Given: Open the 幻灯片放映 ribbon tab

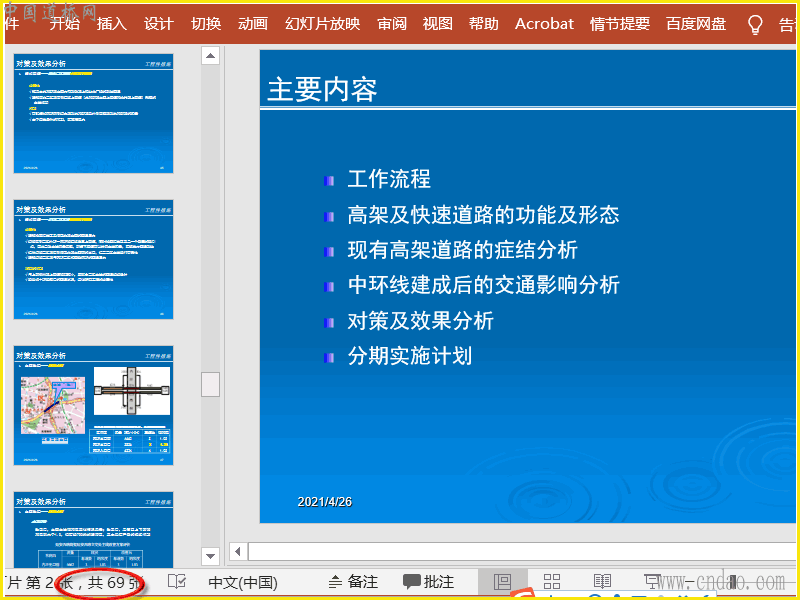Looking at the screenshot, I should [x=323, y=23].
